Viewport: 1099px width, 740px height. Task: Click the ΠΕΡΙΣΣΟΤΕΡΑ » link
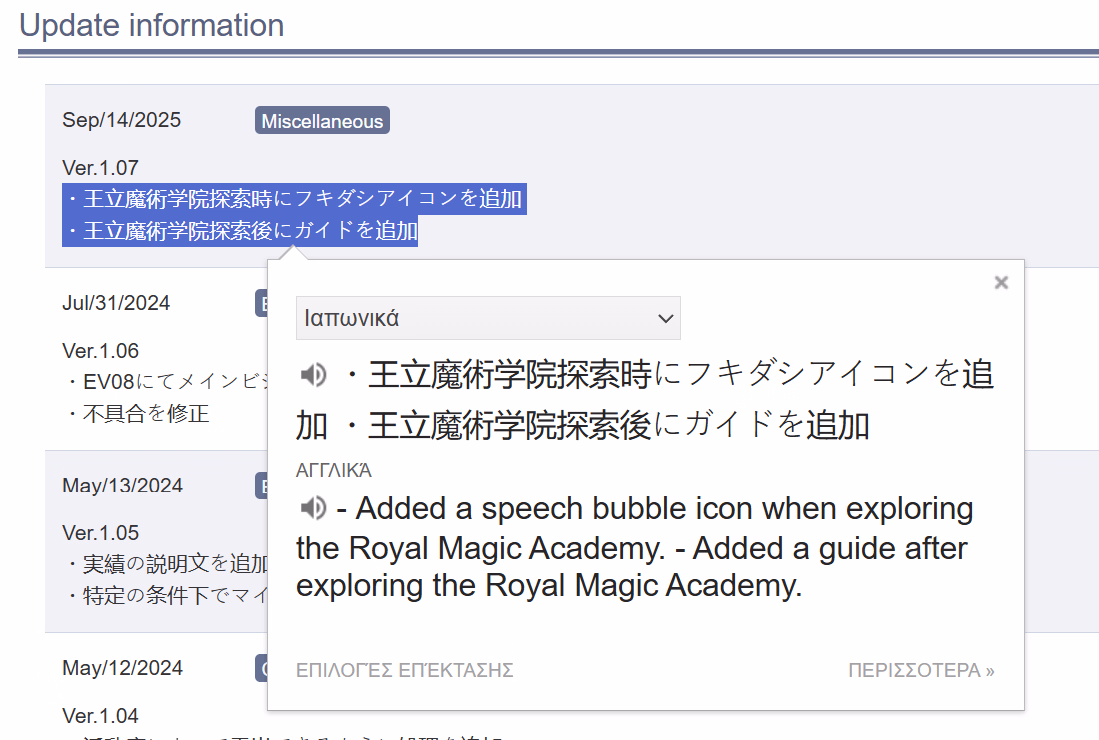point(921,670)
